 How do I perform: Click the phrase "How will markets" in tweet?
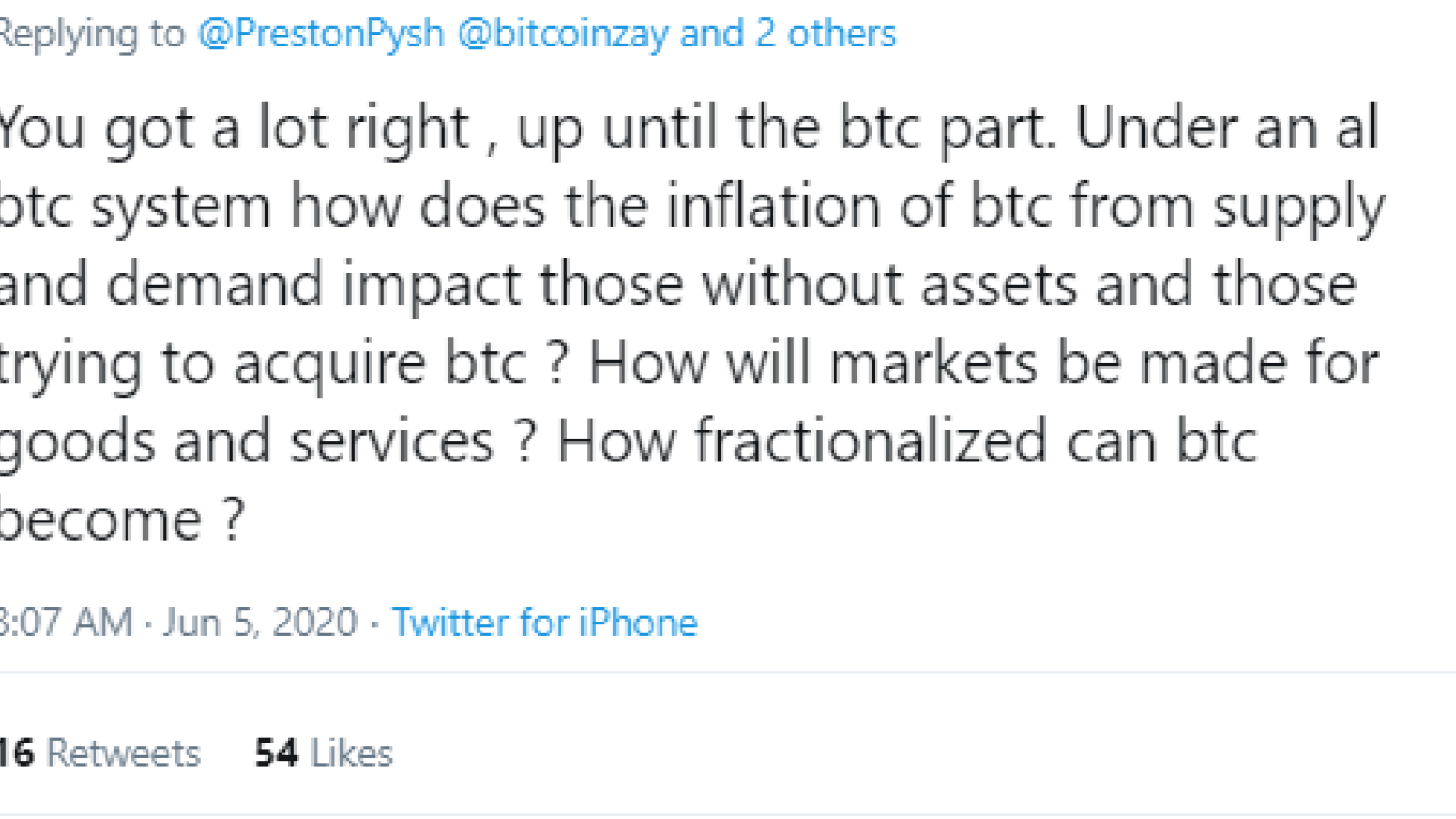(x=813, y=363)
